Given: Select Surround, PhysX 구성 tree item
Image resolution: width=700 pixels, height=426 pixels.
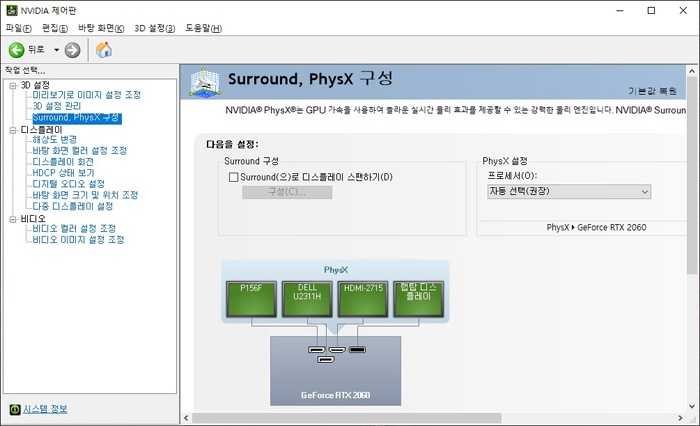Looking at the screenshot, I should click(x=77, y=118).
